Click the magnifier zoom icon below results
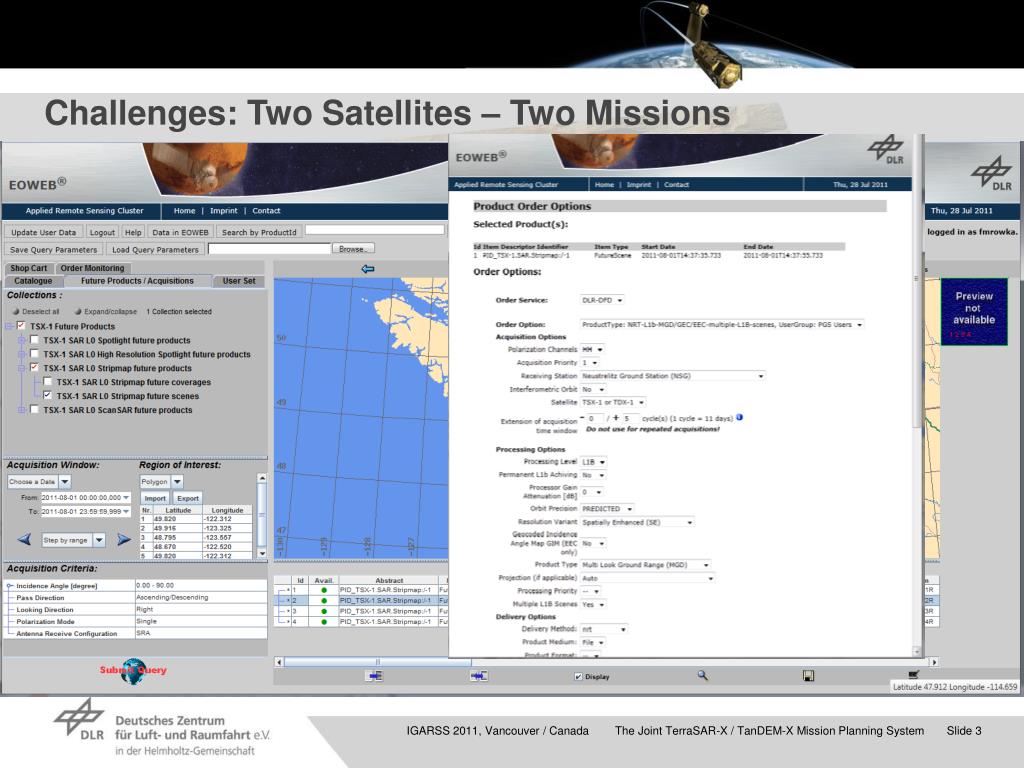The height and width of the screenshot is (768, 1024). (703, 675)
